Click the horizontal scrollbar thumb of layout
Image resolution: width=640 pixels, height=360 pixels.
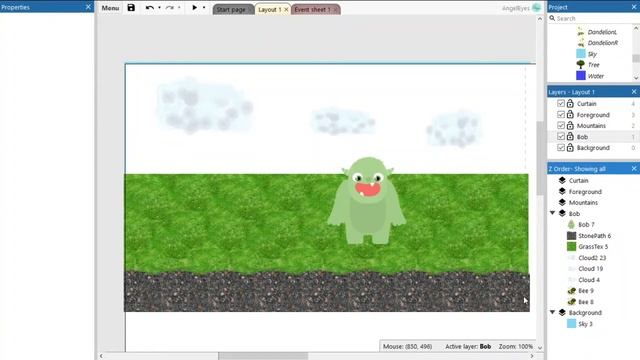tap(263, 356)
